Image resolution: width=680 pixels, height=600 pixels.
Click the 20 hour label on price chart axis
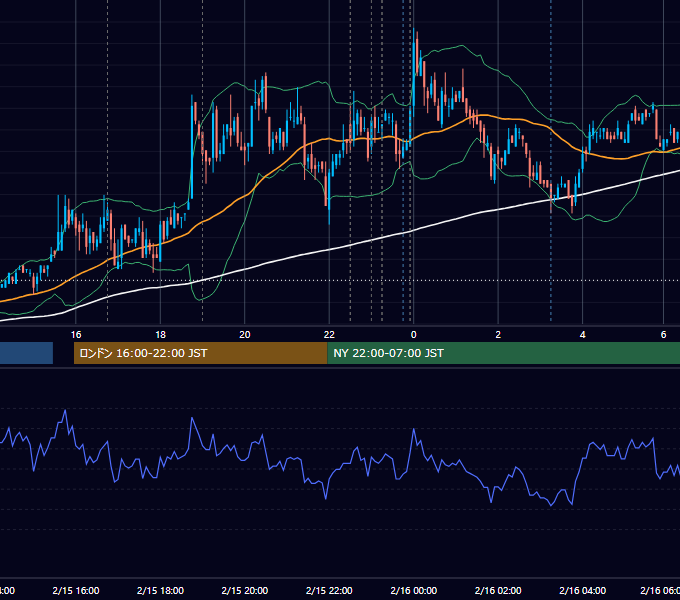(245, 335)
